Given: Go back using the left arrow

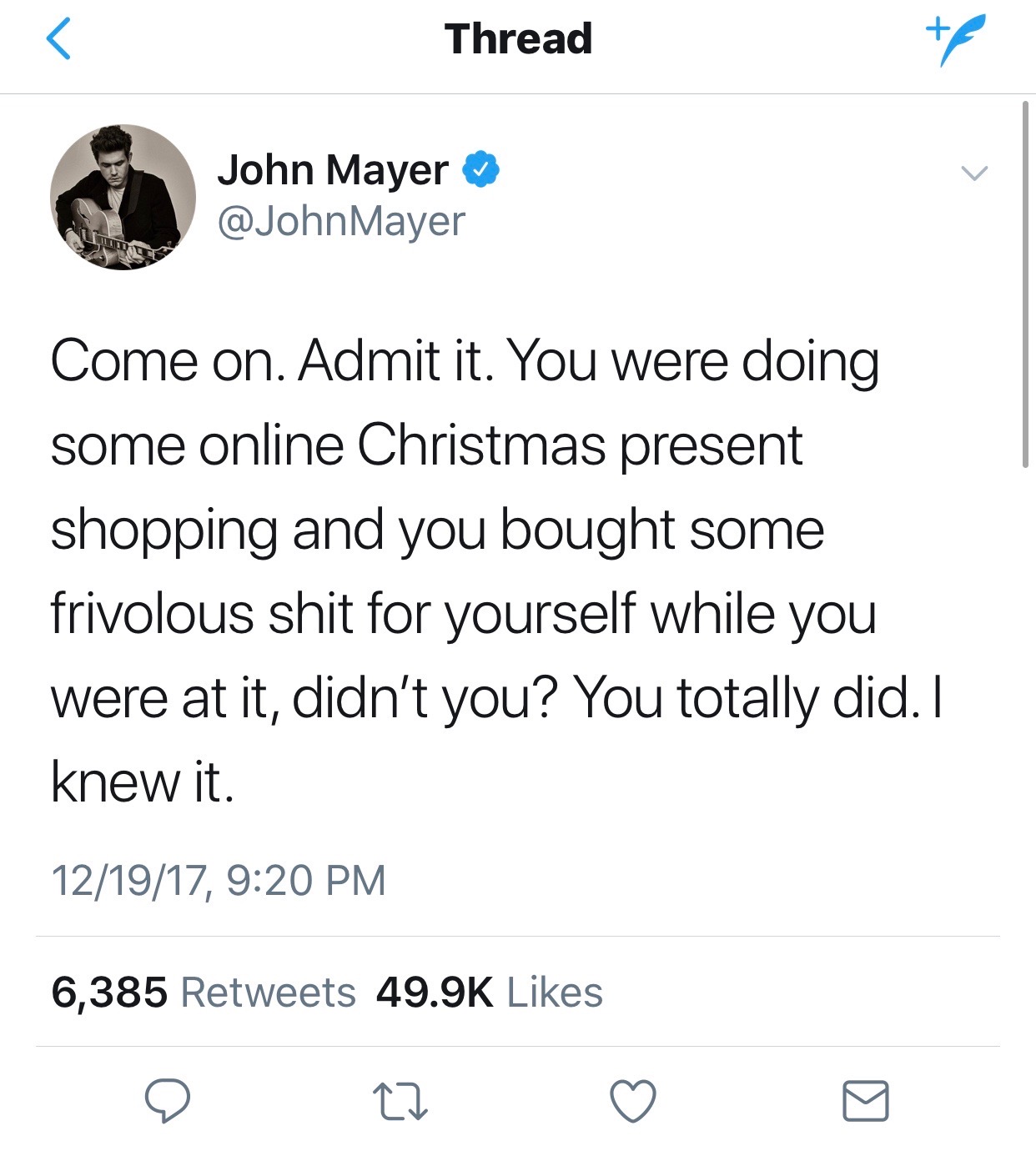Looking at the screenshot, I should pos(58,39).
